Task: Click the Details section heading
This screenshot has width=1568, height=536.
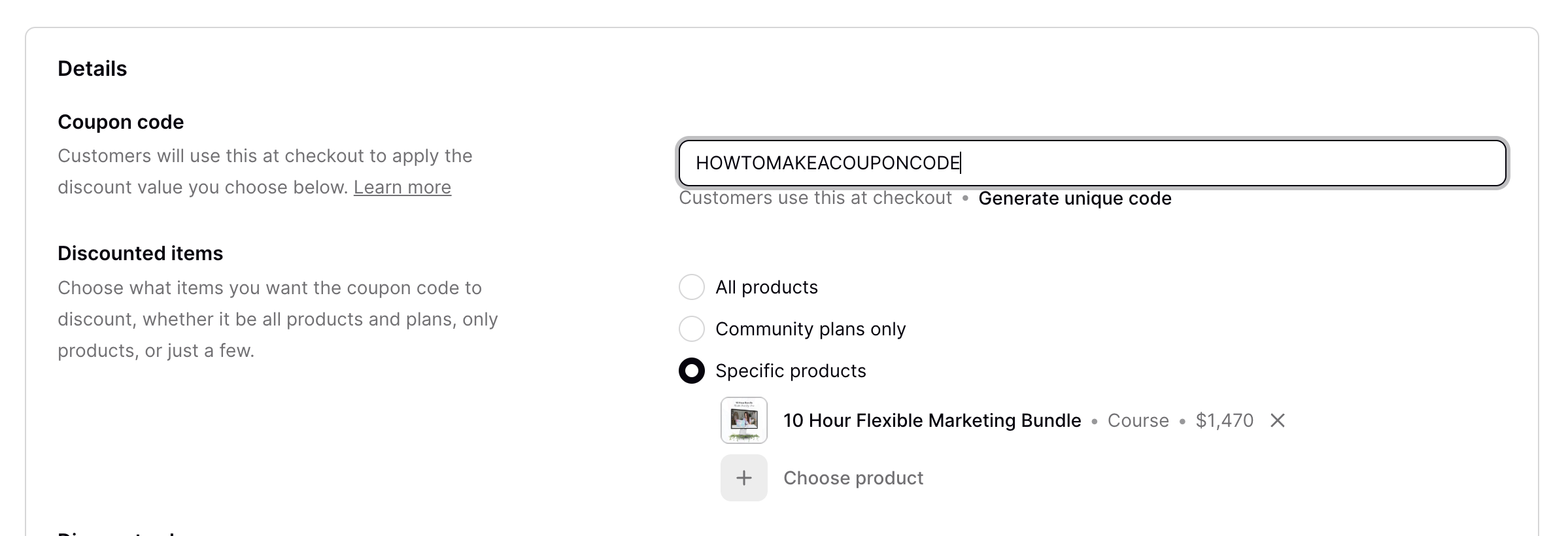Action: pos(92,69)
